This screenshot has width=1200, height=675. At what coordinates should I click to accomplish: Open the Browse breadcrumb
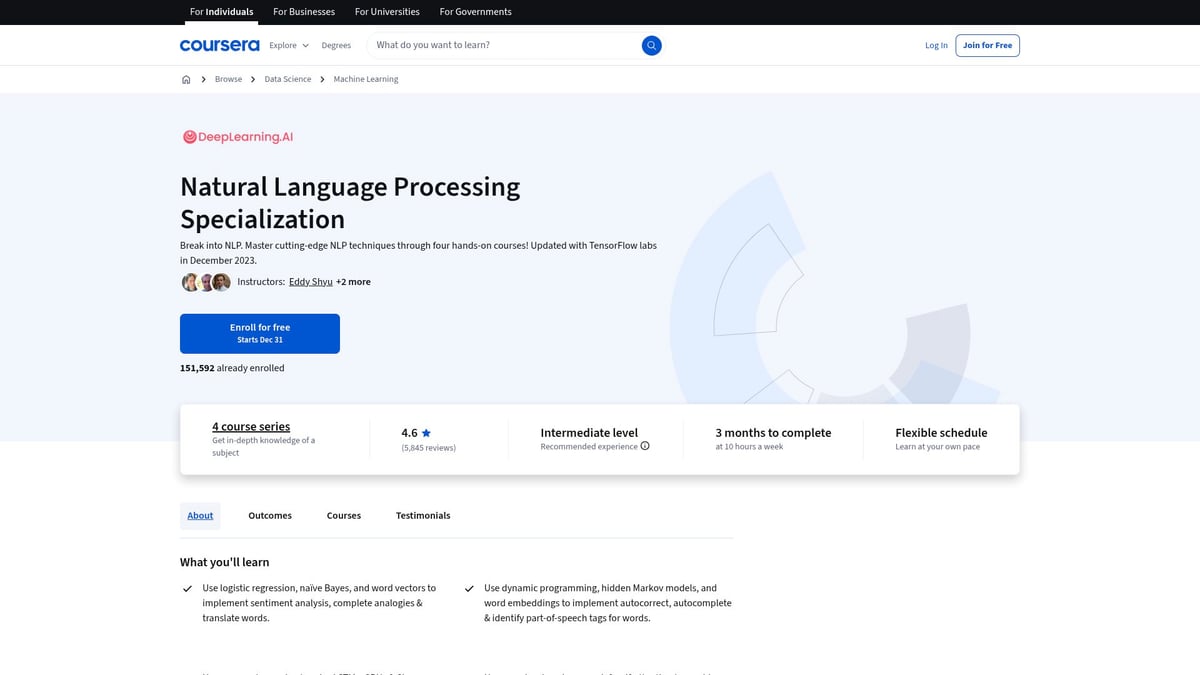[228, 79]
